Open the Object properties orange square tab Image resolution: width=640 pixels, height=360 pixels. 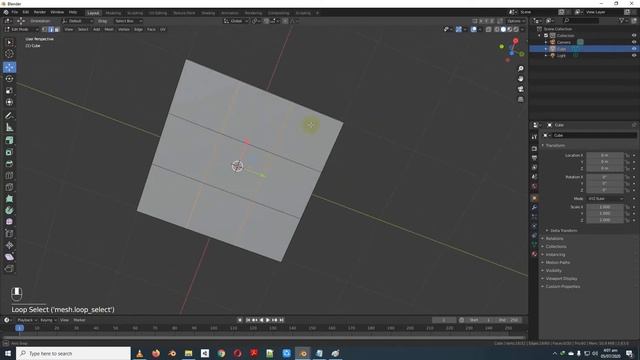coord(534,198)
